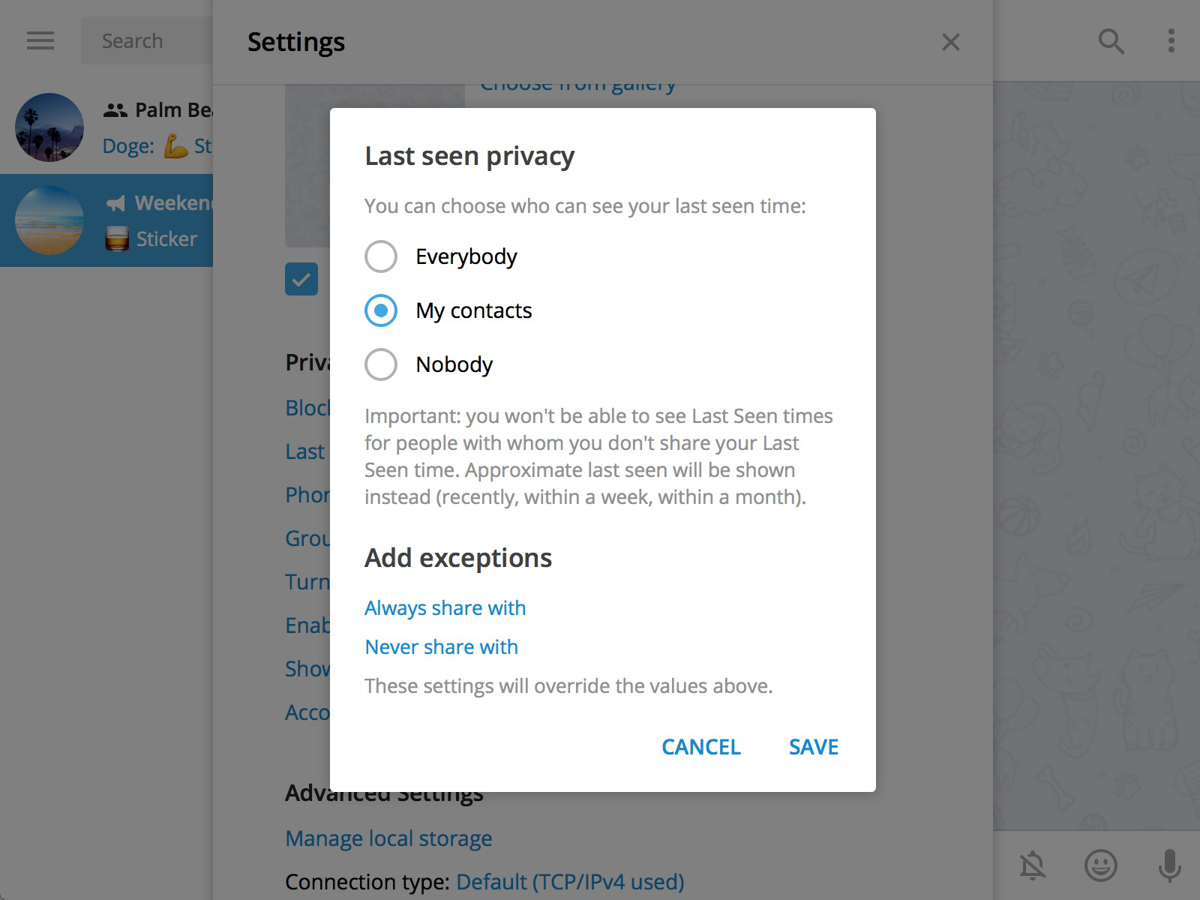1200x900 pixels.
Task: Open the hamburger main menu
Action: [41, 41]
